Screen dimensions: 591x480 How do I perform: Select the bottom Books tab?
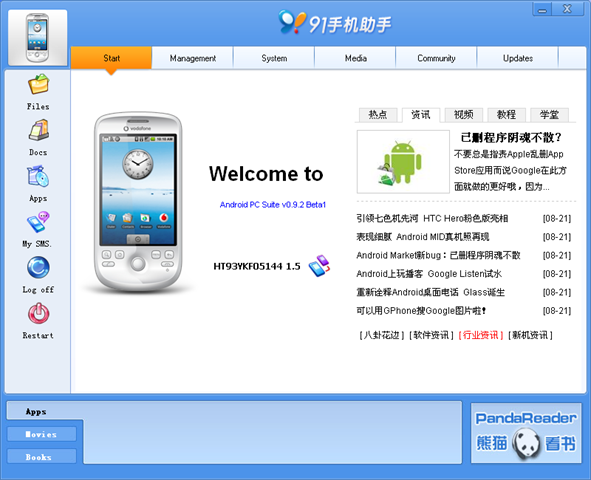tap(41, 457)
